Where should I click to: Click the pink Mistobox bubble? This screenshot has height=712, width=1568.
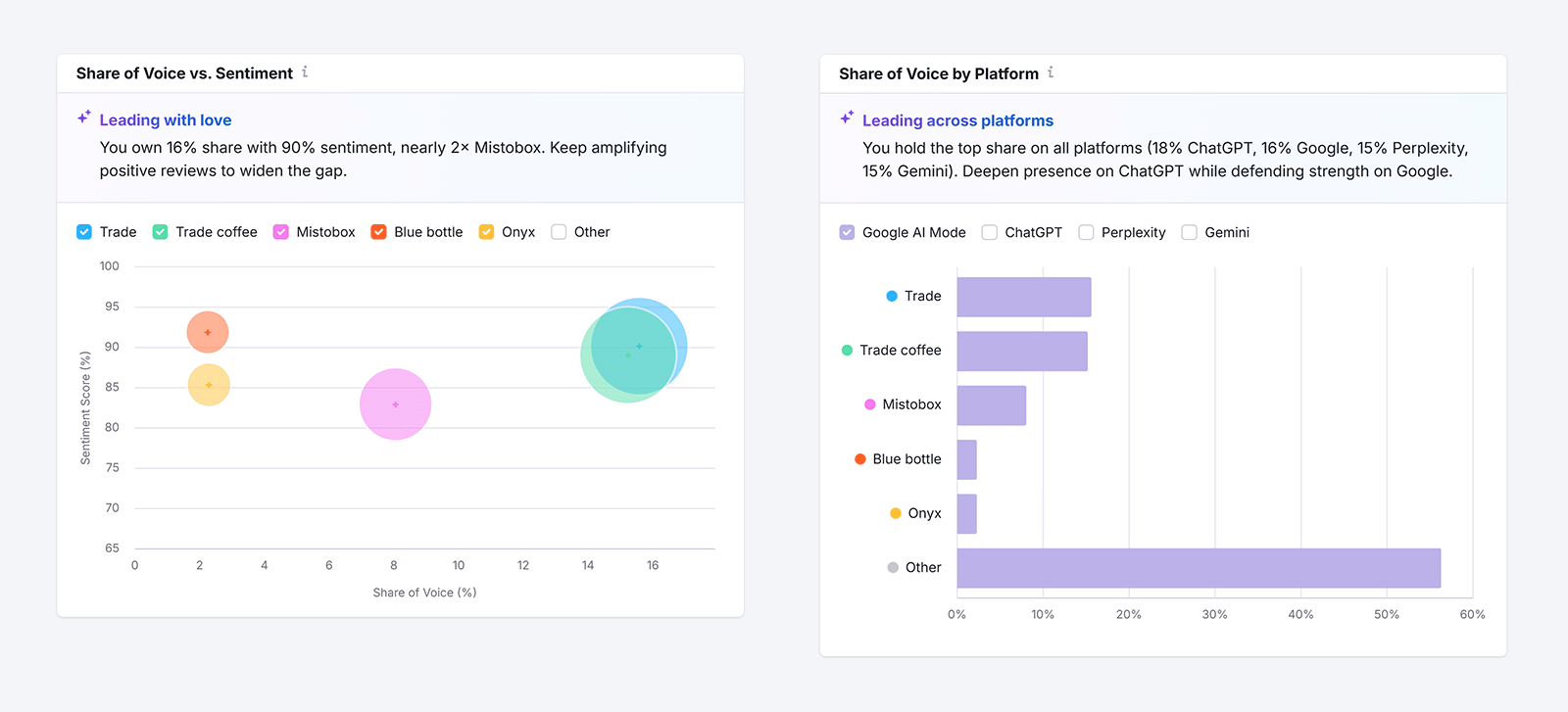(395, 403)
